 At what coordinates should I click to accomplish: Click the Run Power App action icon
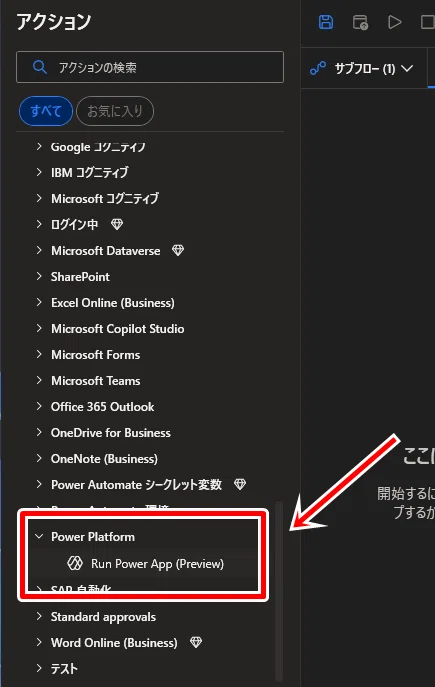click(75, 563)
